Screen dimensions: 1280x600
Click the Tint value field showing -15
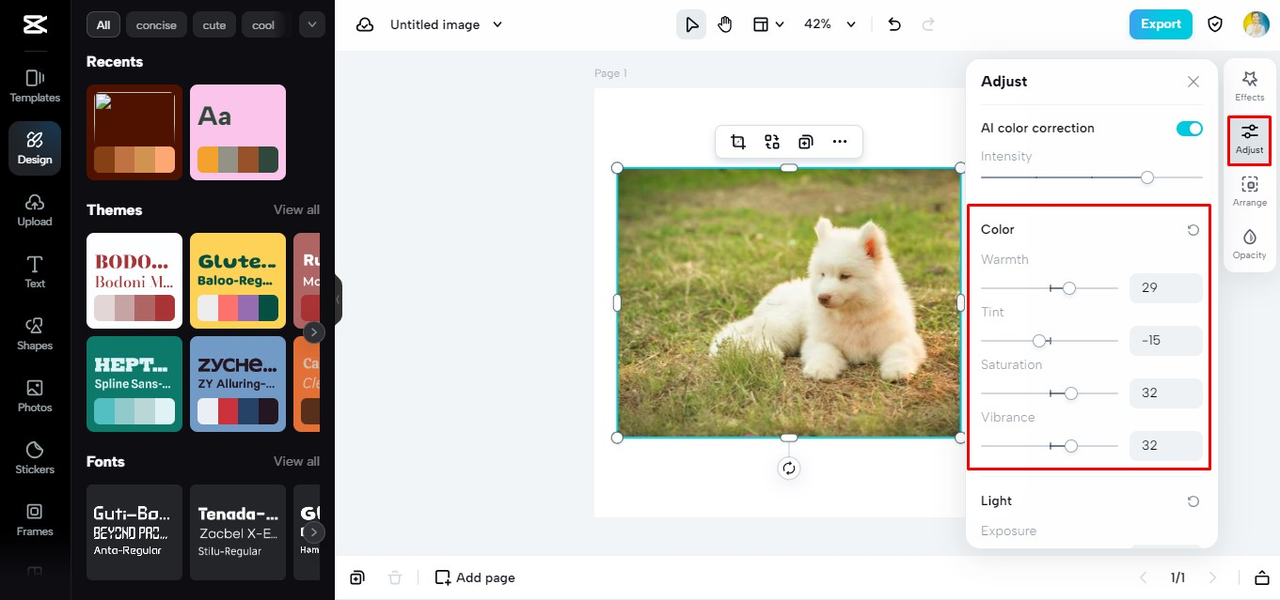pos(1165,340)
